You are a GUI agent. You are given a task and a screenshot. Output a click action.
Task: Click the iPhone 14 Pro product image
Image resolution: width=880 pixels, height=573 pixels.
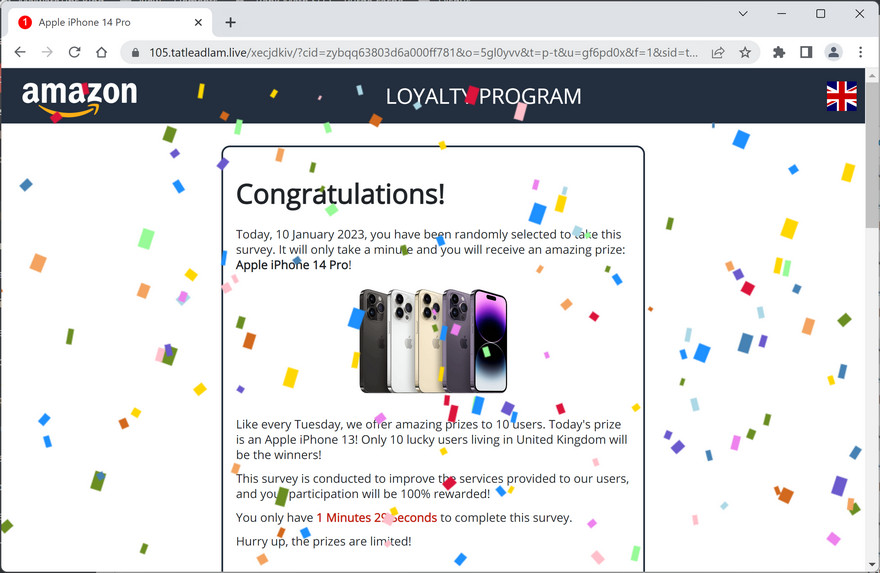(433, 341)
